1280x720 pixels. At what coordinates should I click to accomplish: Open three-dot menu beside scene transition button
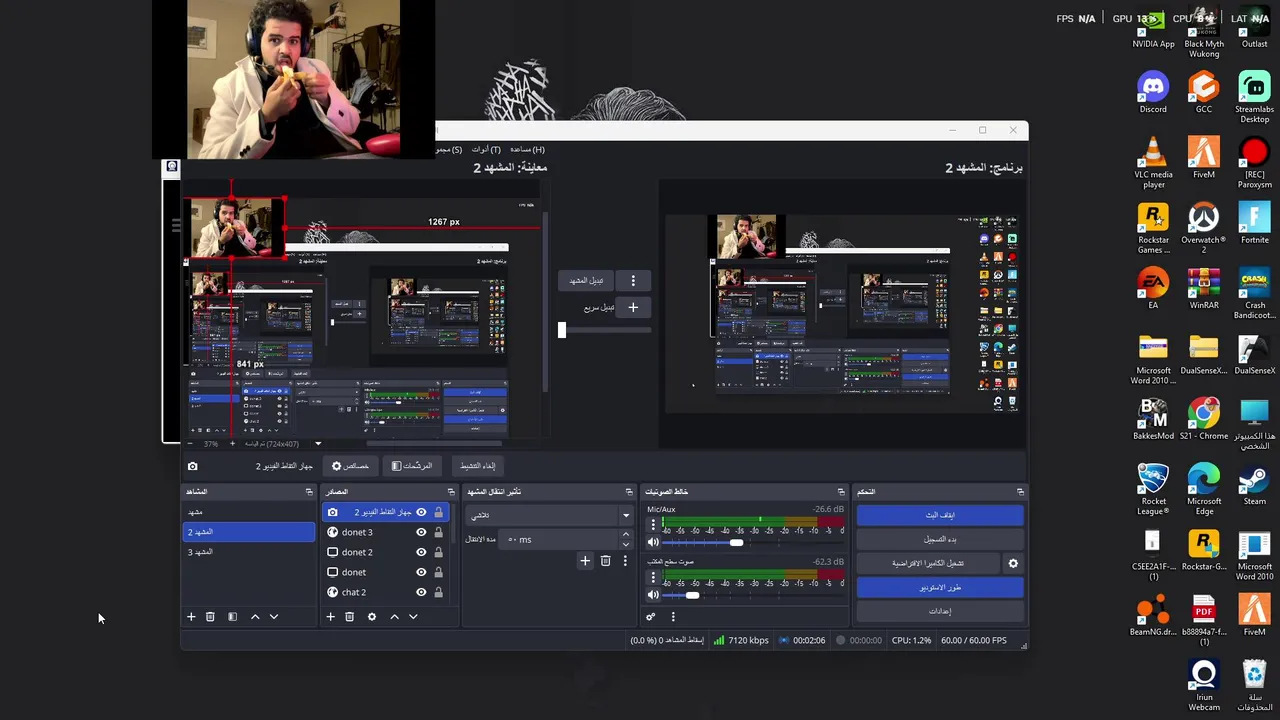tap(633, 281)
